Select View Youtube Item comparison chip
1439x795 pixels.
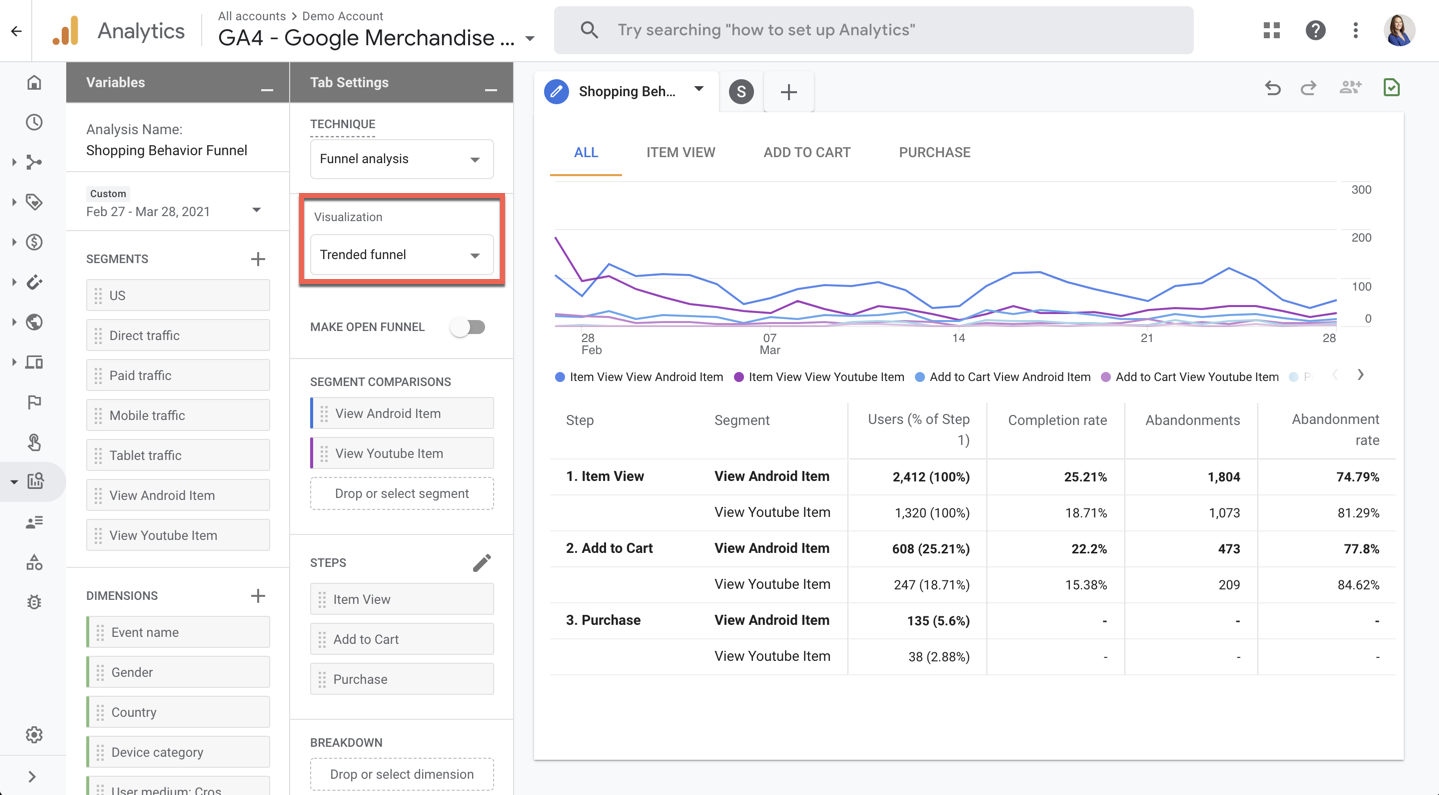(402, 454)
